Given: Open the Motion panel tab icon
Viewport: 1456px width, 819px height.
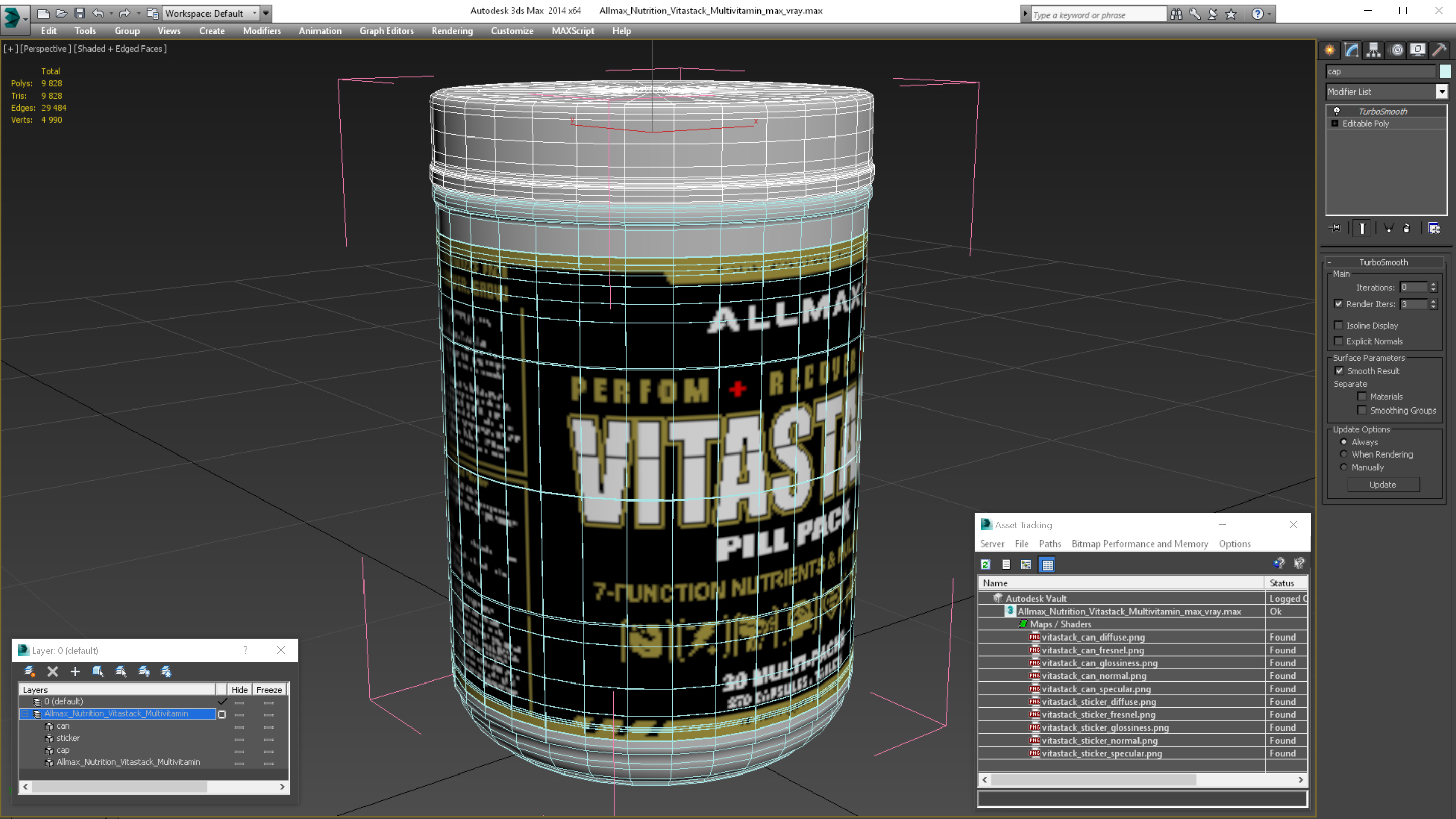Looking at the screenshot, I should point(1396,51).
